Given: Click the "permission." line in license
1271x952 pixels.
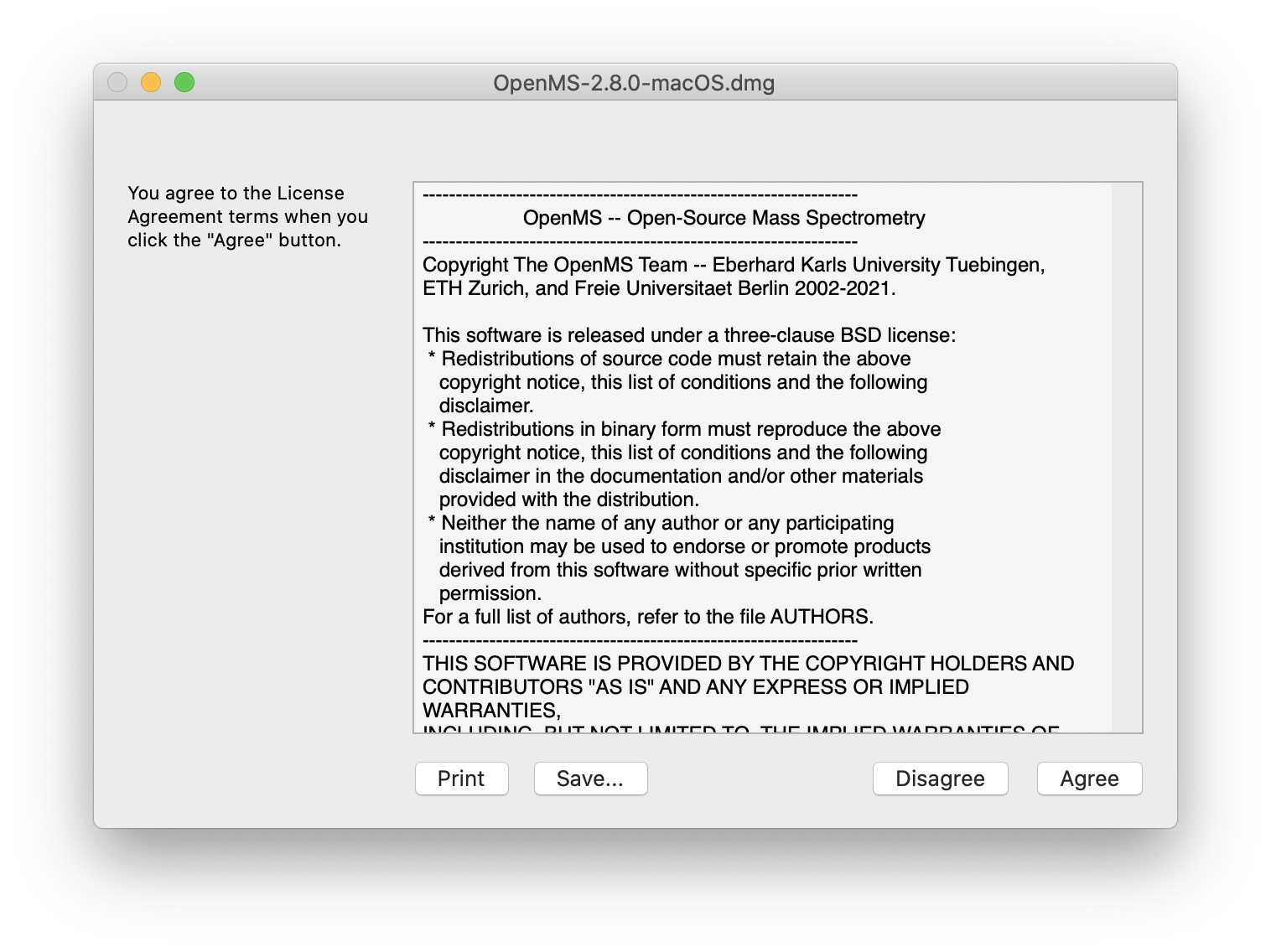Looking at the screenshot, I should (490, 593).
